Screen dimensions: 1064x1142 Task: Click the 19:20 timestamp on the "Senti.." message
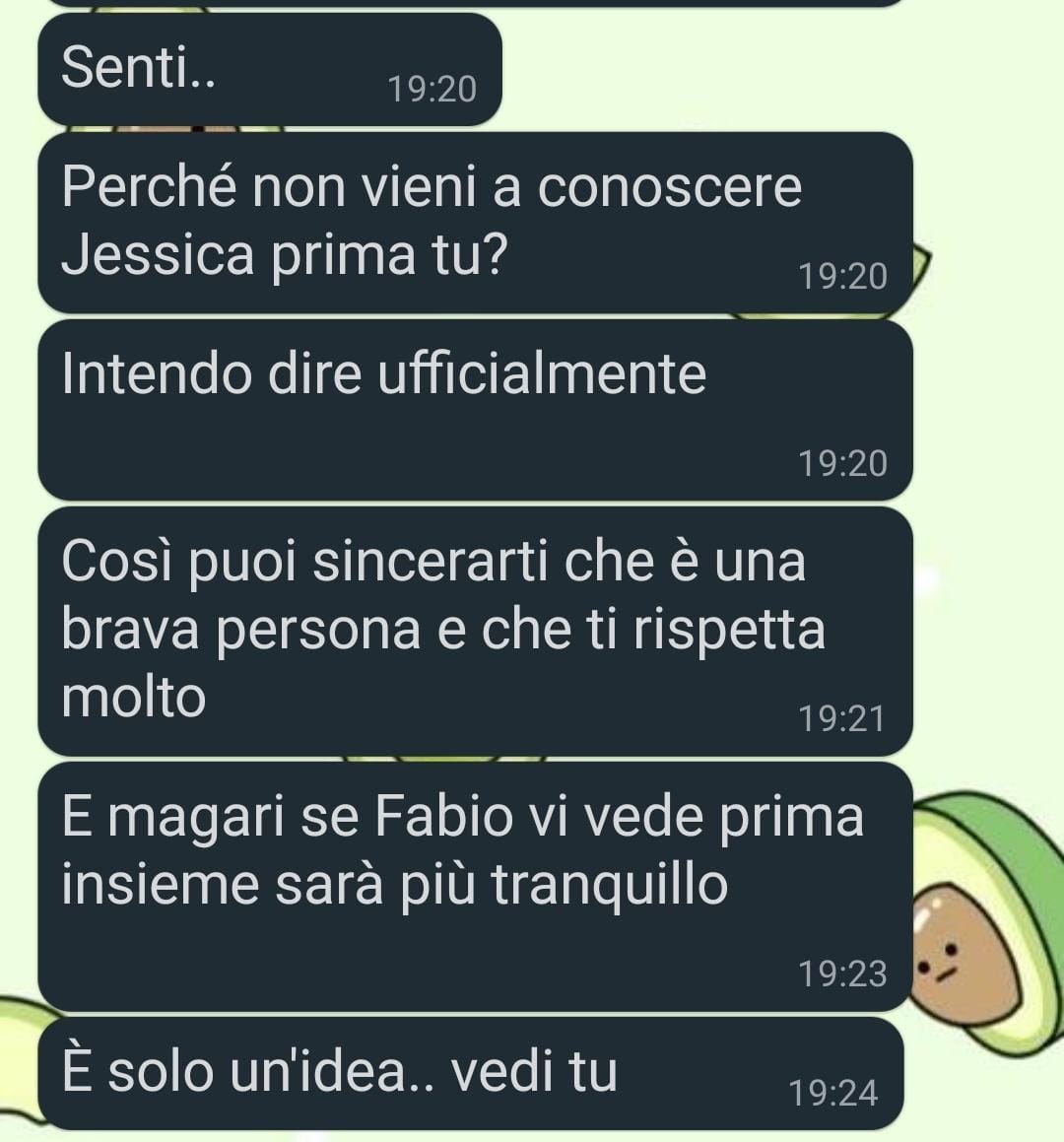(x=432, y=90)
